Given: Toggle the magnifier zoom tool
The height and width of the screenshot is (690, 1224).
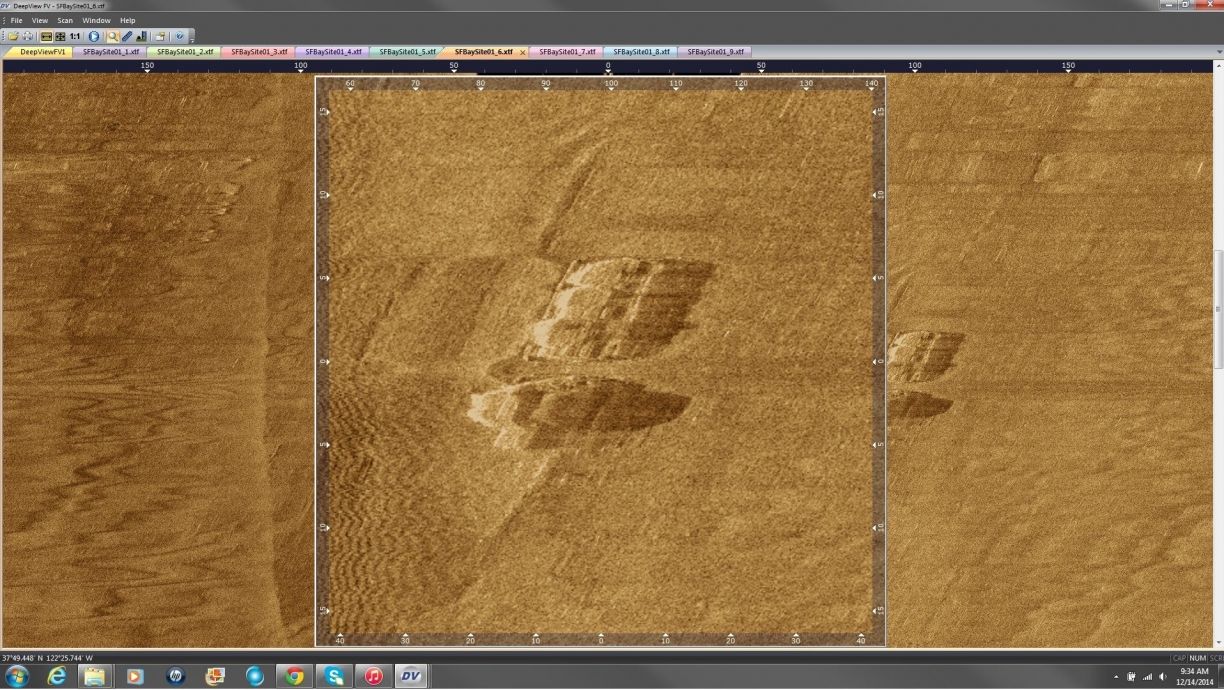Looking at the screenshot, I should (x=113, y=36).
